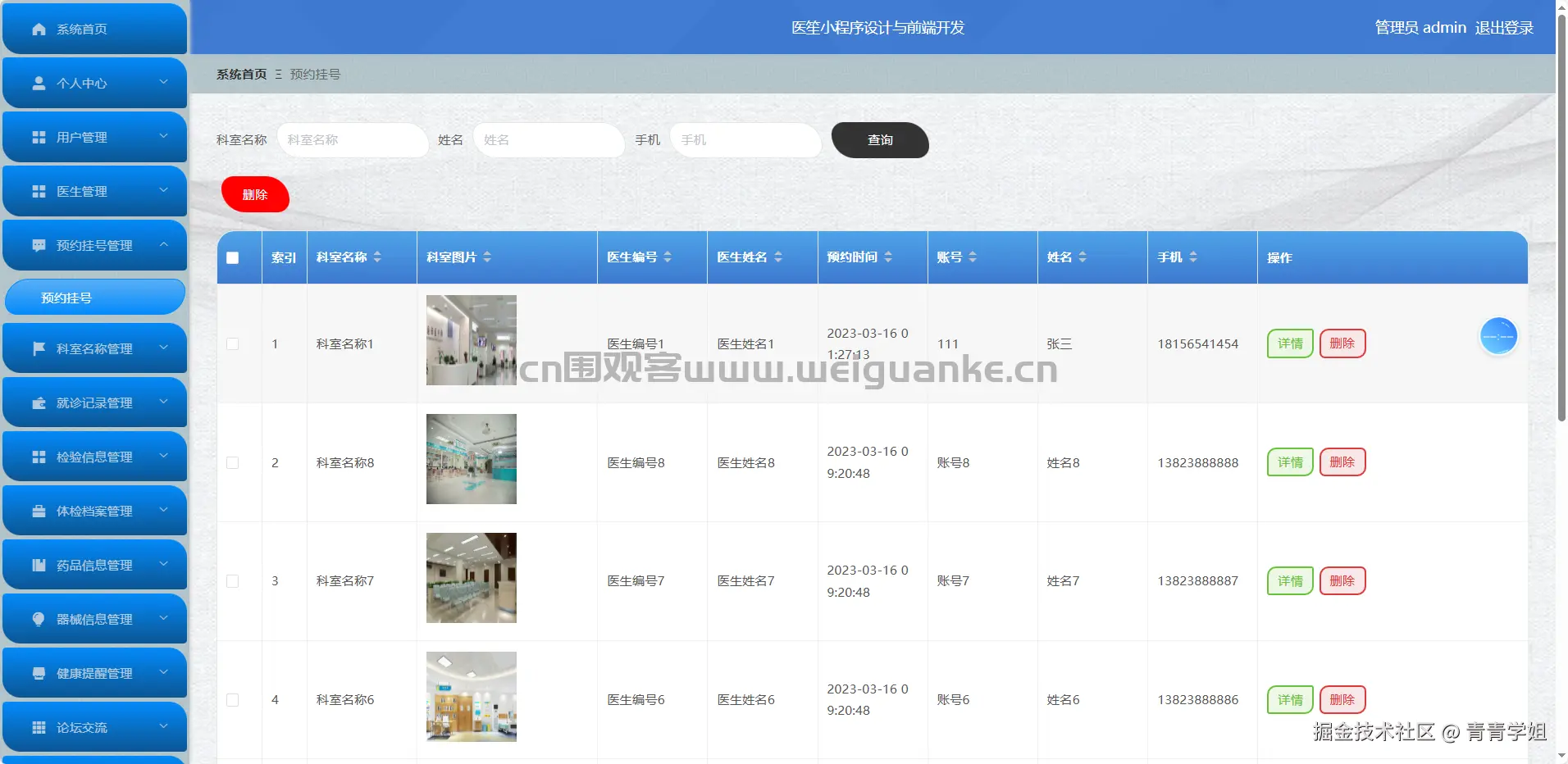Click the red 删除 batch button
The image size is (1568, 764).
point(255,194)
